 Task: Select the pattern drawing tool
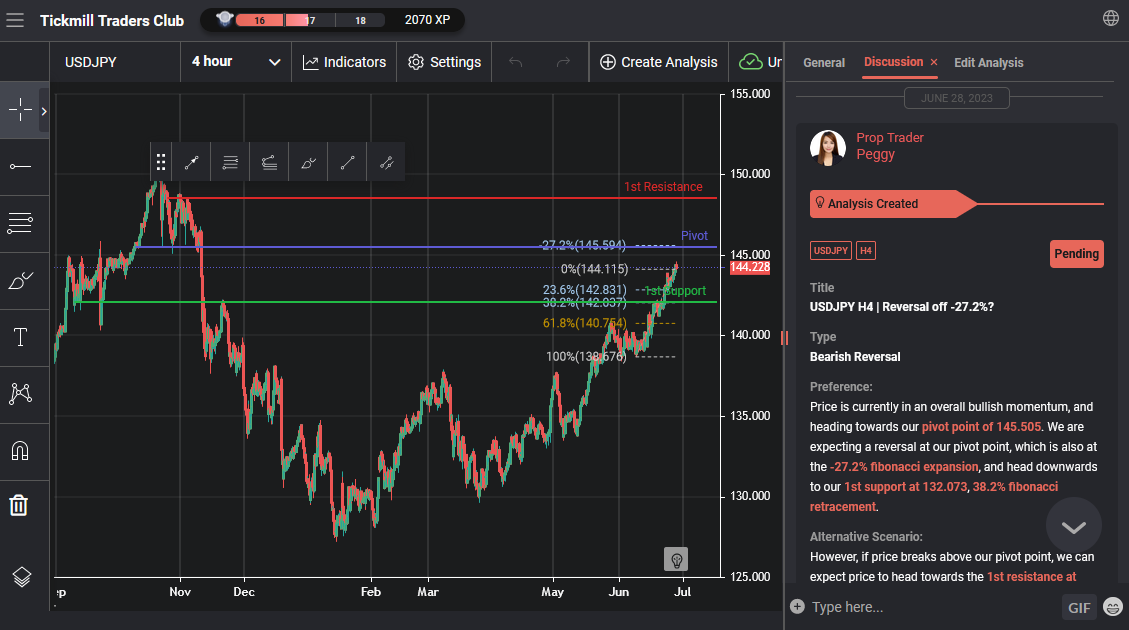tap(20, 393)
